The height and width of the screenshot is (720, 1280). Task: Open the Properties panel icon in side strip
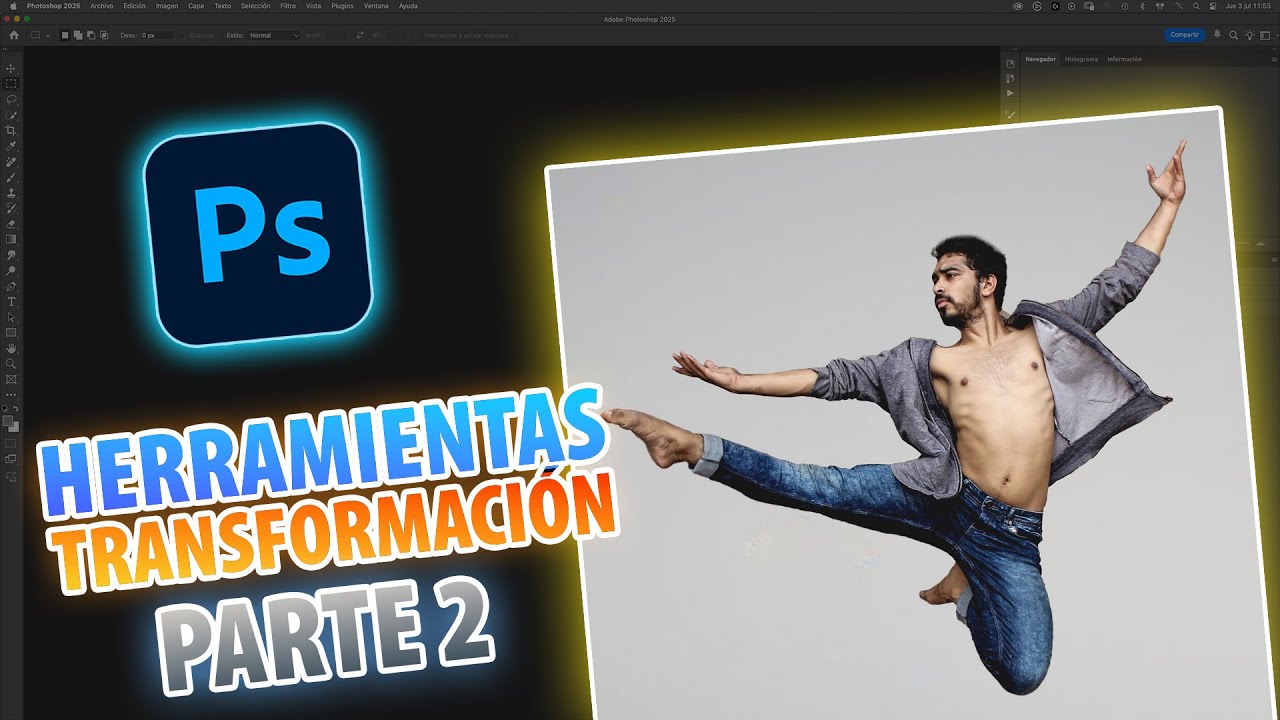[x=1010, y=64]
